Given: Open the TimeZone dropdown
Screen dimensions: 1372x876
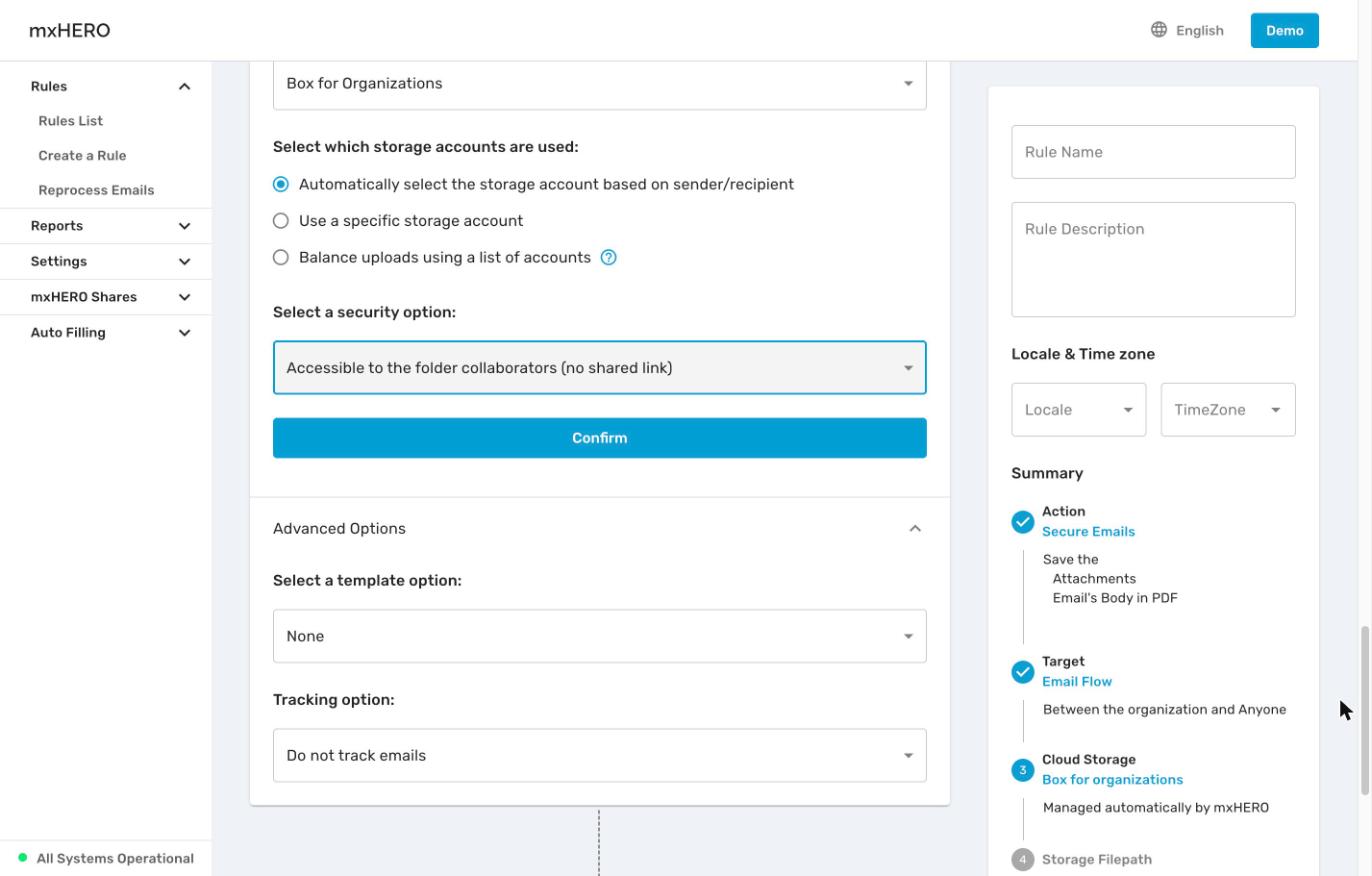Looking at the screenshot, I should coord(1228,410).
